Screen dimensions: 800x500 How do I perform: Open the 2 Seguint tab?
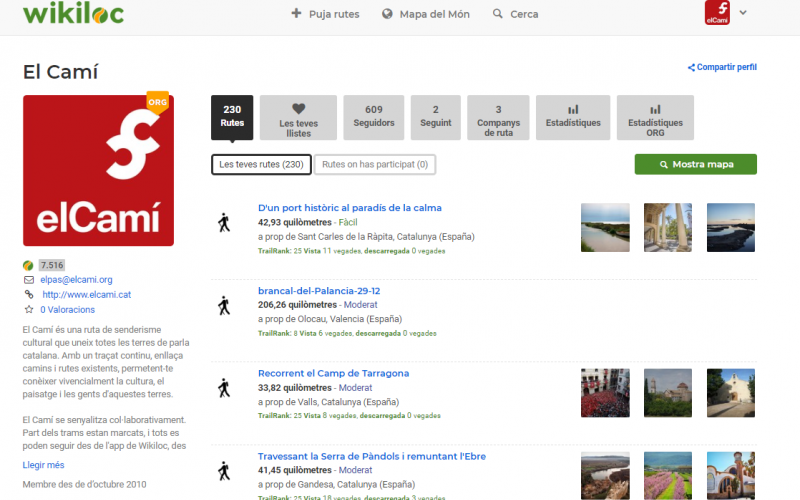click(436, 117)
